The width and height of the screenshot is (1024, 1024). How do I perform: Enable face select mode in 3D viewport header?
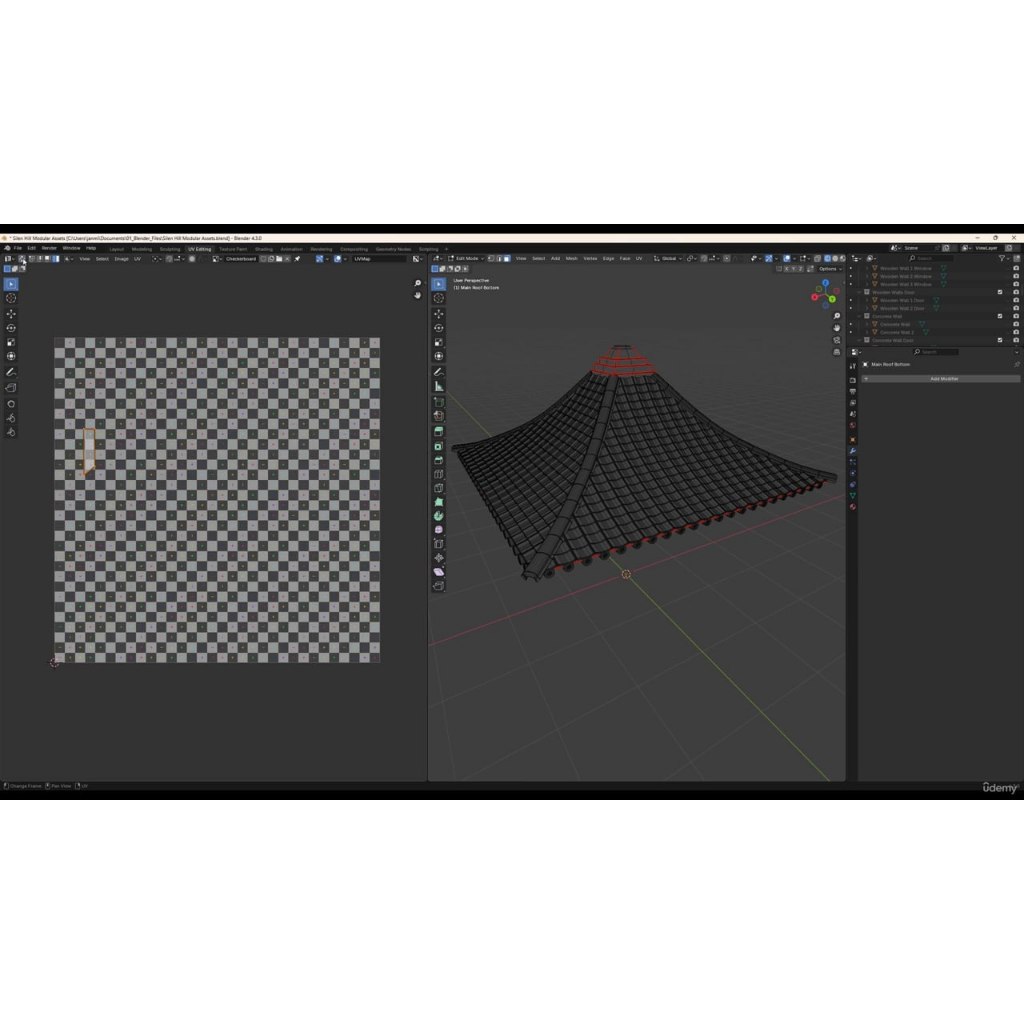pos(507,259)
